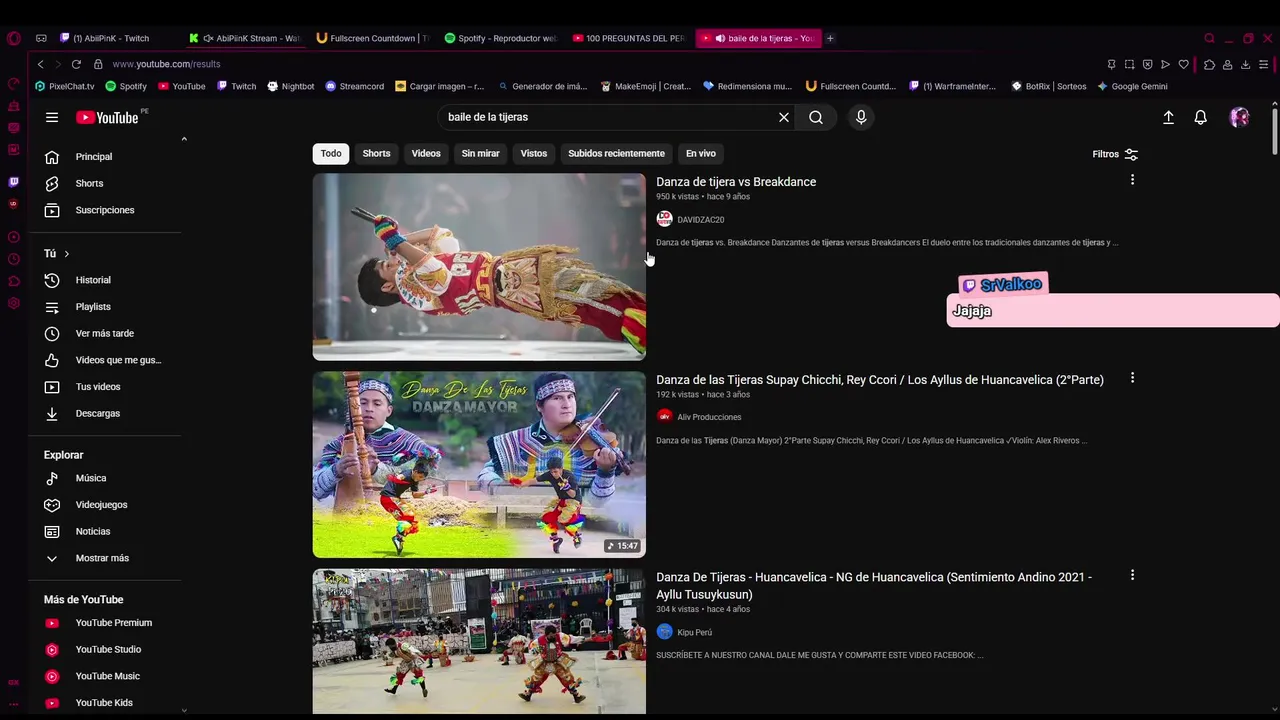Click heart bookmark icon in address bar
This screenshot has width=1280, height=720.
click(x=1184, y=64)
